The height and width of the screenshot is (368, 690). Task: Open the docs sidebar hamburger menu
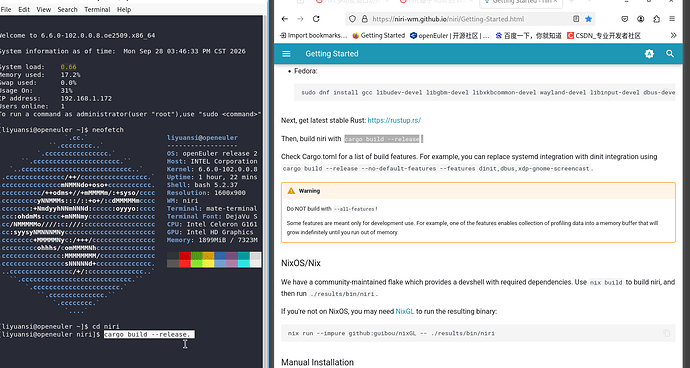pyautogui.click(x=286, y=54)
